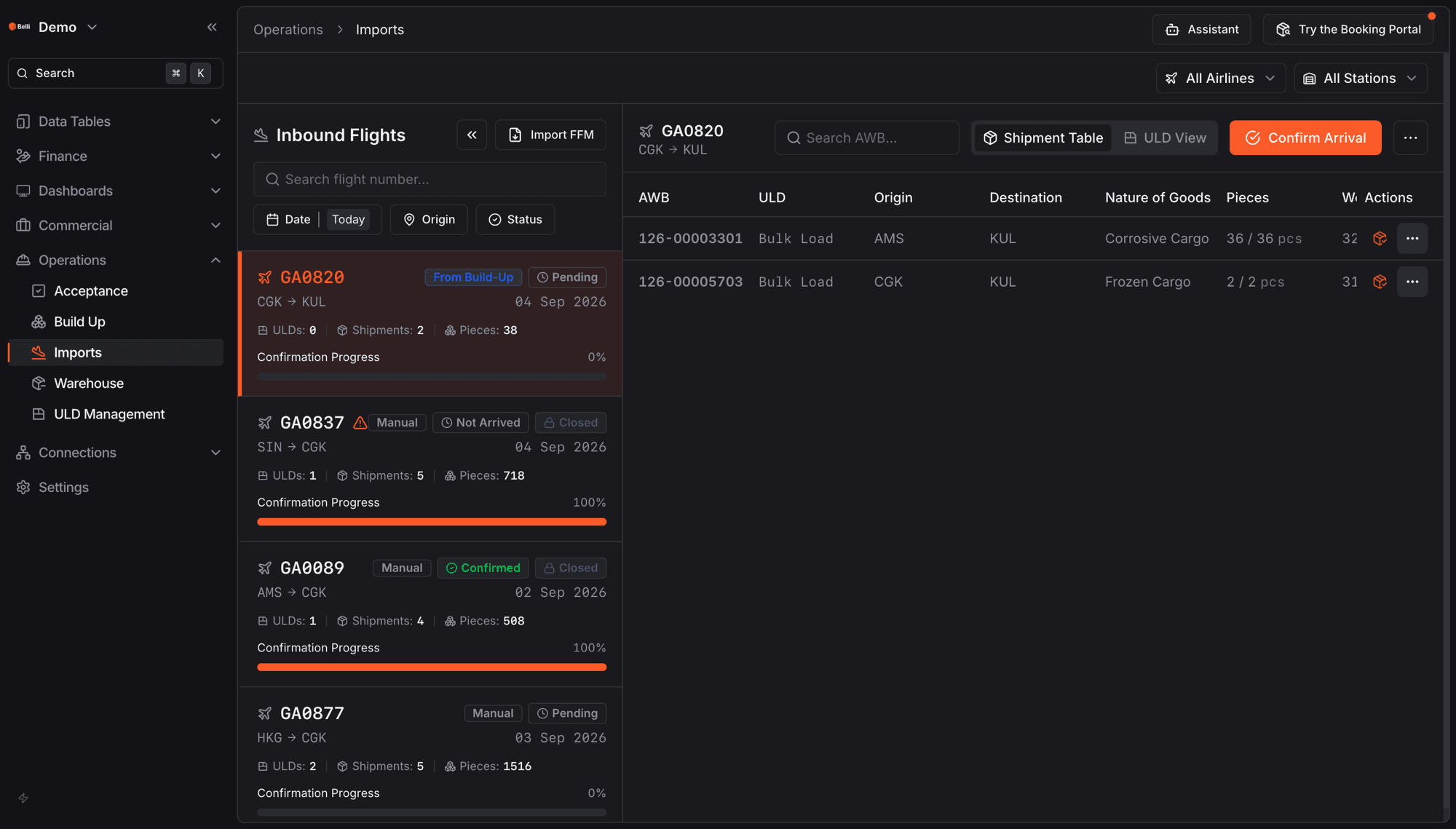
Task: Click AWB number 126-00003301
Action: (690, 239)
